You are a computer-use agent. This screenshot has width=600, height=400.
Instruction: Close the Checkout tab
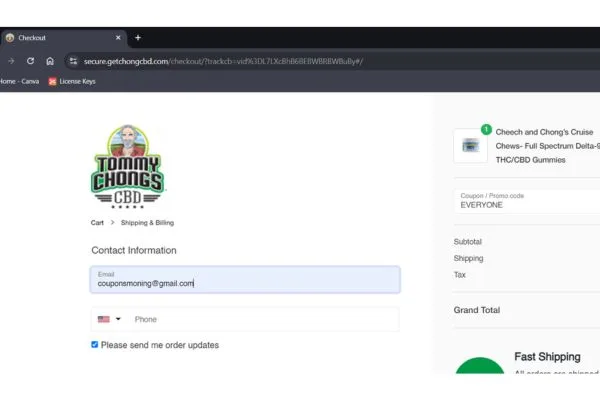coord(118,38)
